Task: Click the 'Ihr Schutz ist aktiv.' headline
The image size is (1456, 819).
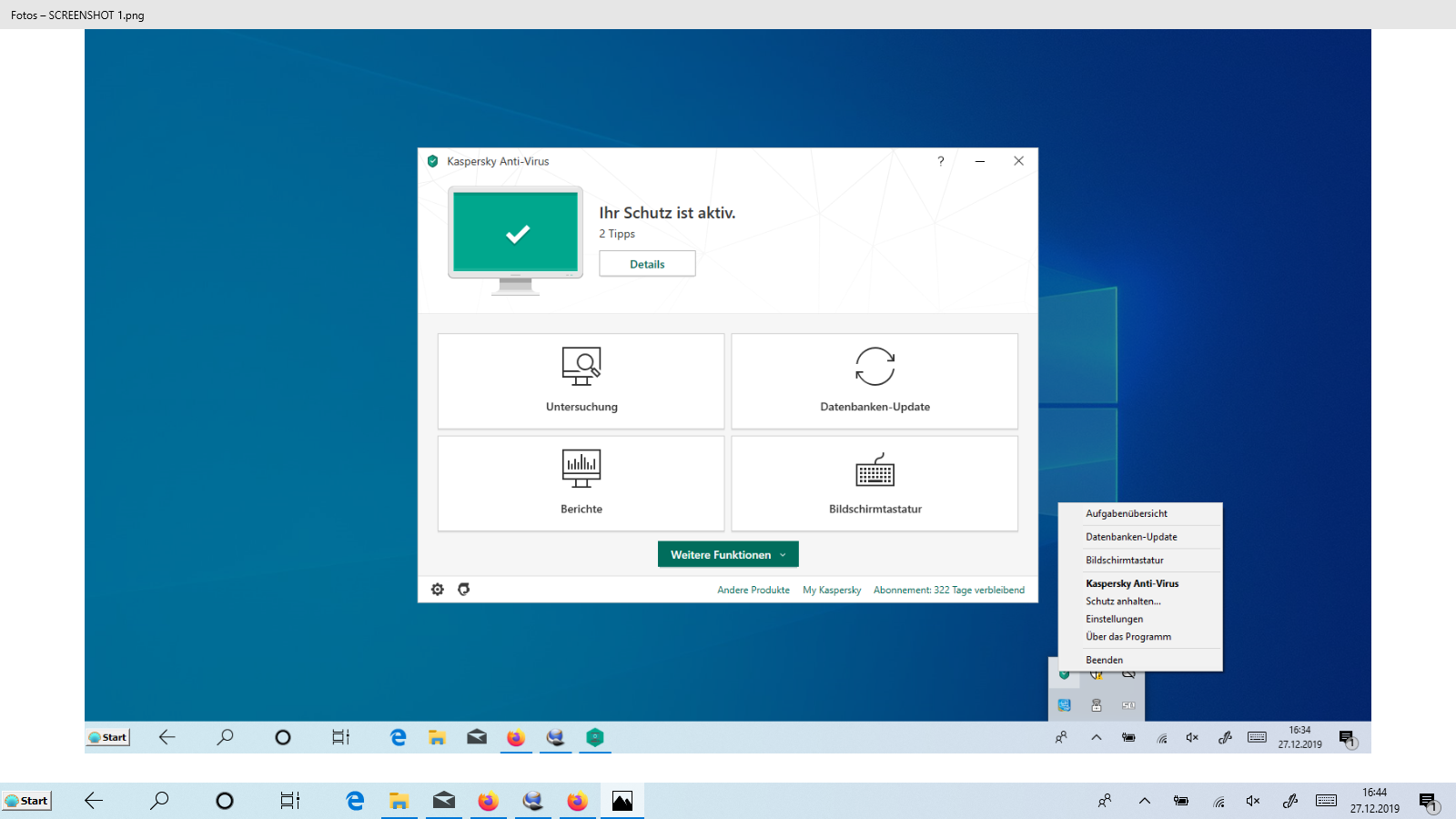Action: point(667,213)
